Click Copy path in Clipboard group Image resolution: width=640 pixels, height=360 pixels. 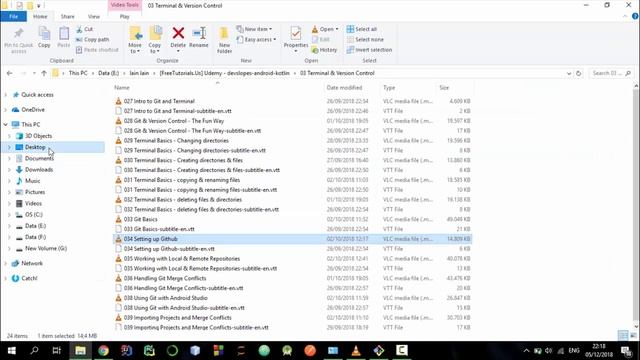[93, 40]
